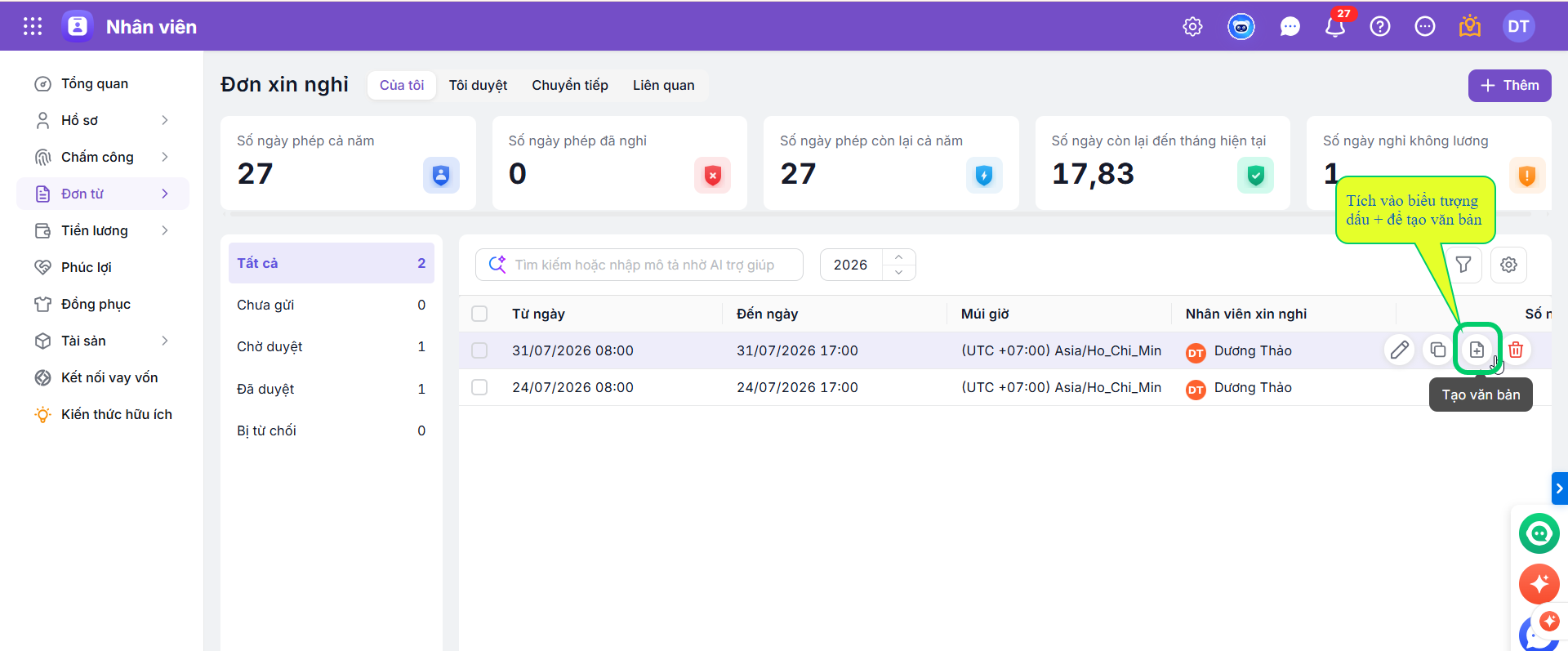Filter by Chờ duyệt status

(x=332, y=346)
